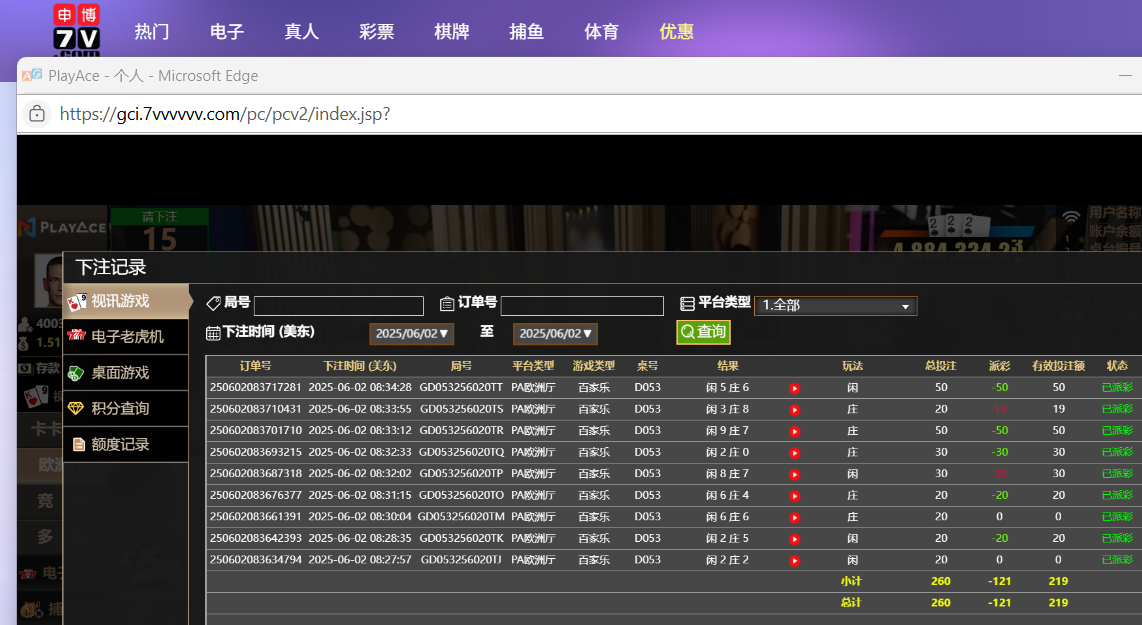
Task: Click replay icon for round GD053256020TQ
Action: (794, 452)
